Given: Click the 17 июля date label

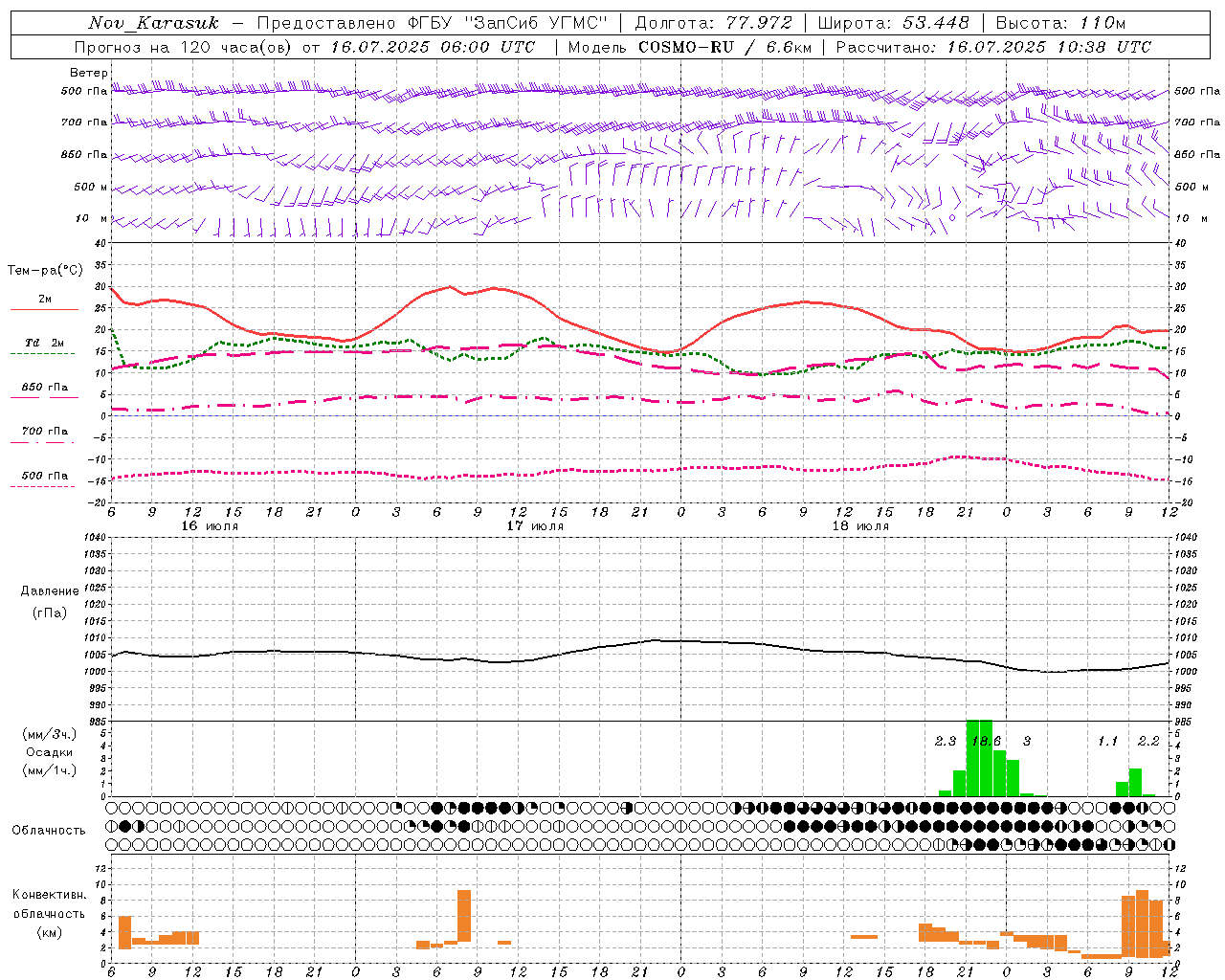Looking at the screenshot, I should point(535,526).
